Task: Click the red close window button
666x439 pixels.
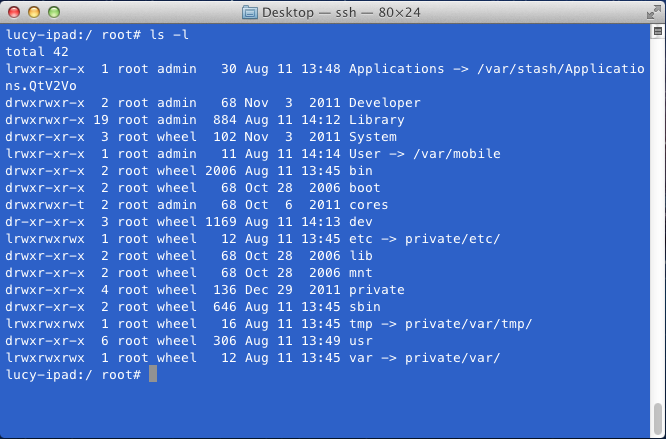Action: pos(14,12)
